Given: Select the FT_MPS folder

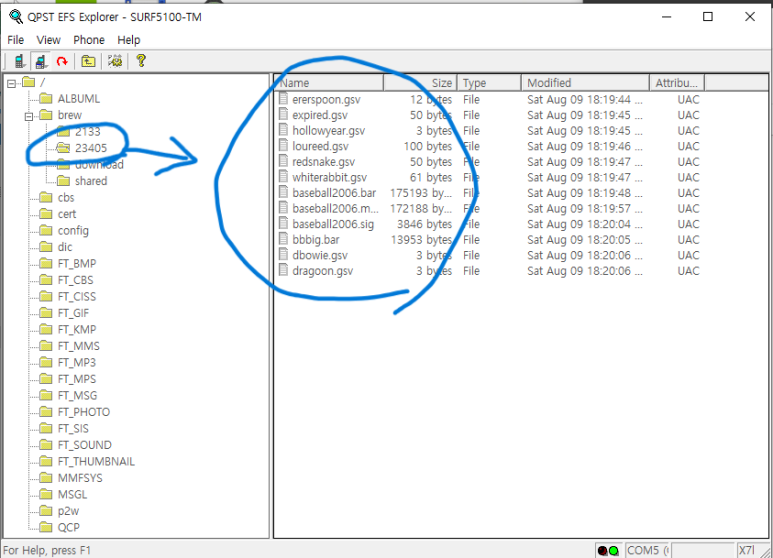Looking at the screenshot, I should click(77, 379).
